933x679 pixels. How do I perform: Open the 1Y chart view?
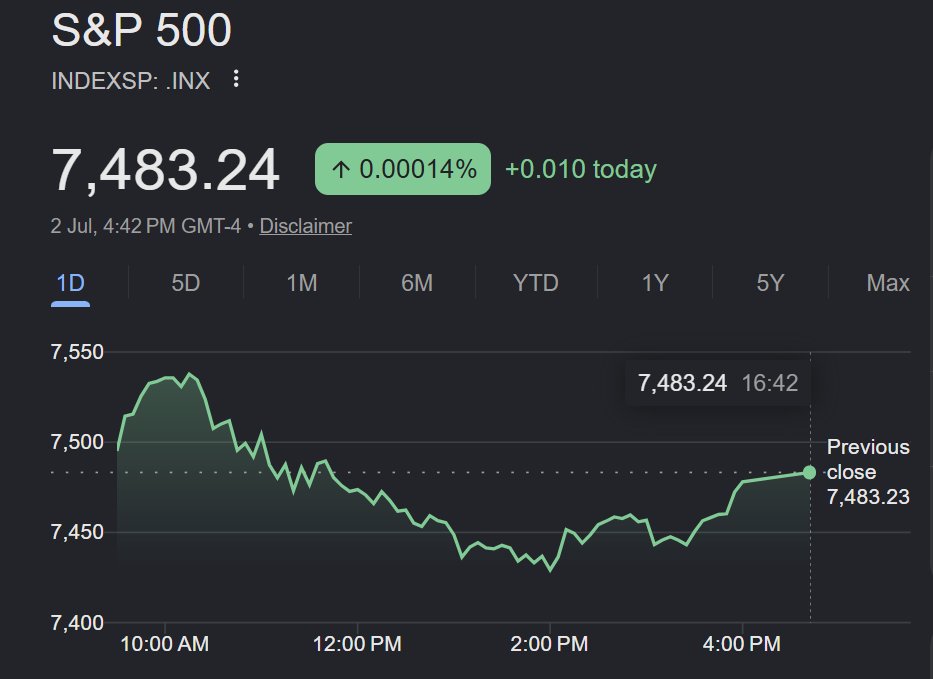[655, 283]
